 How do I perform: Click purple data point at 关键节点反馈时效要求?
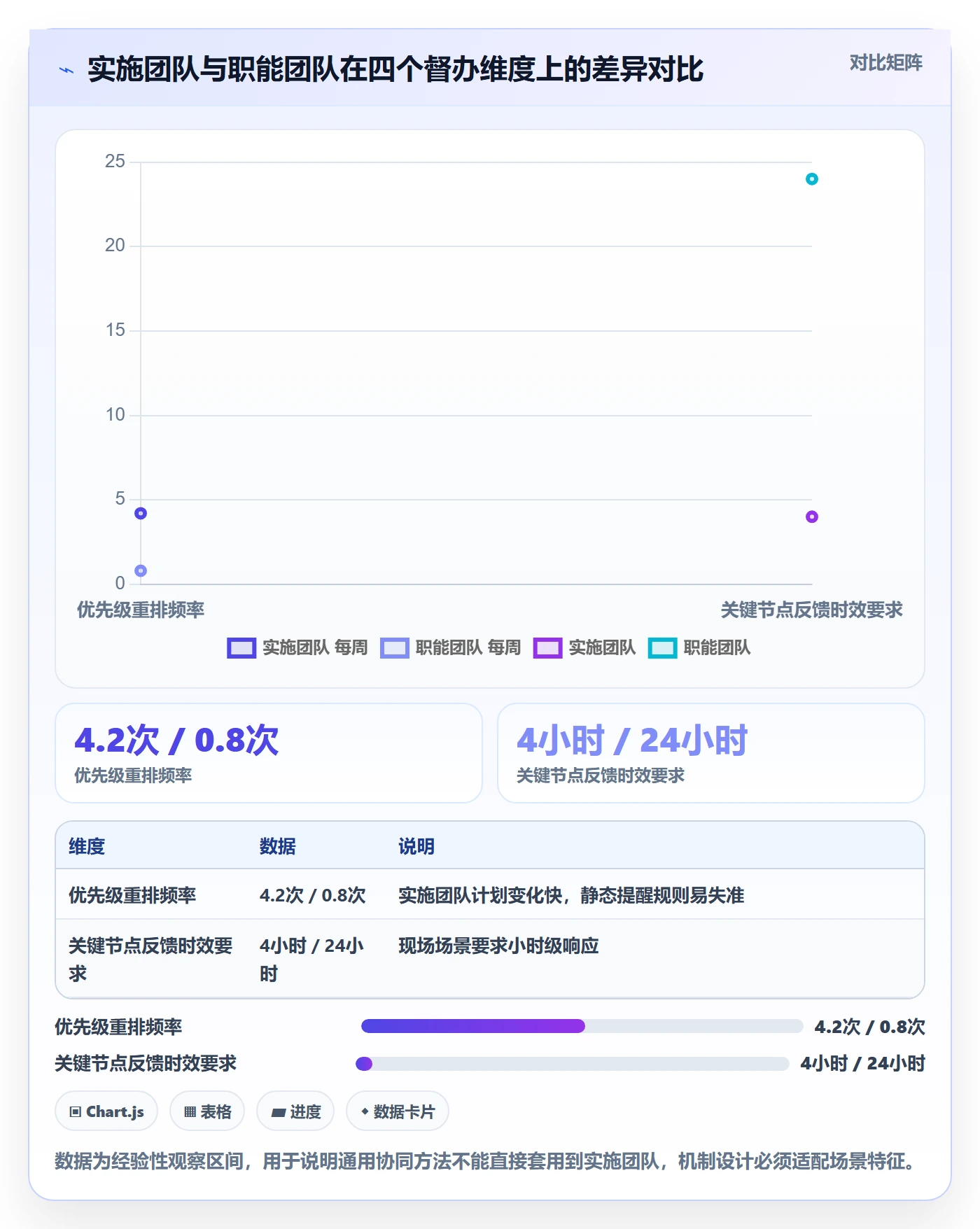(811, 517)
